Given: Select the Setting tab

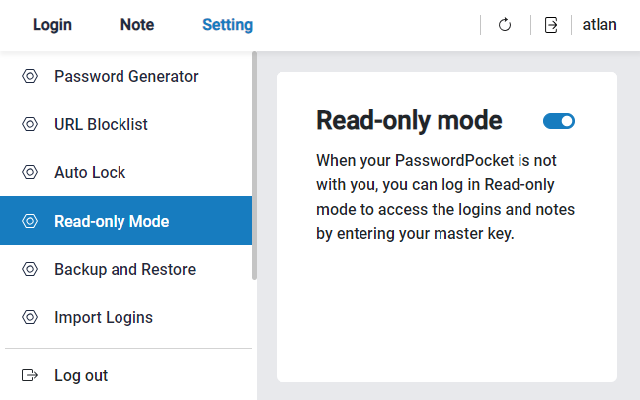Looking at the screenshot, I should [x=227, y=25].
